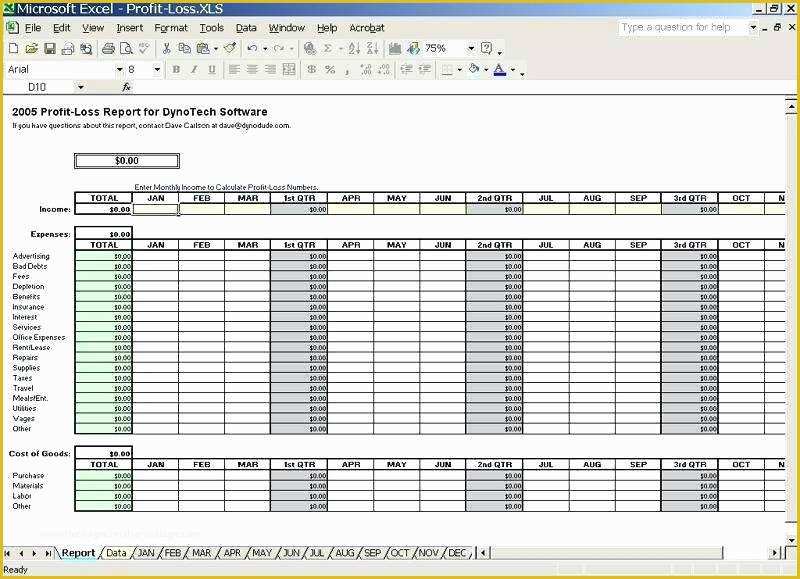Expand the Borders dropdown arrow
The height and width of the screenshot is (579, 800).
coord(460,70)
